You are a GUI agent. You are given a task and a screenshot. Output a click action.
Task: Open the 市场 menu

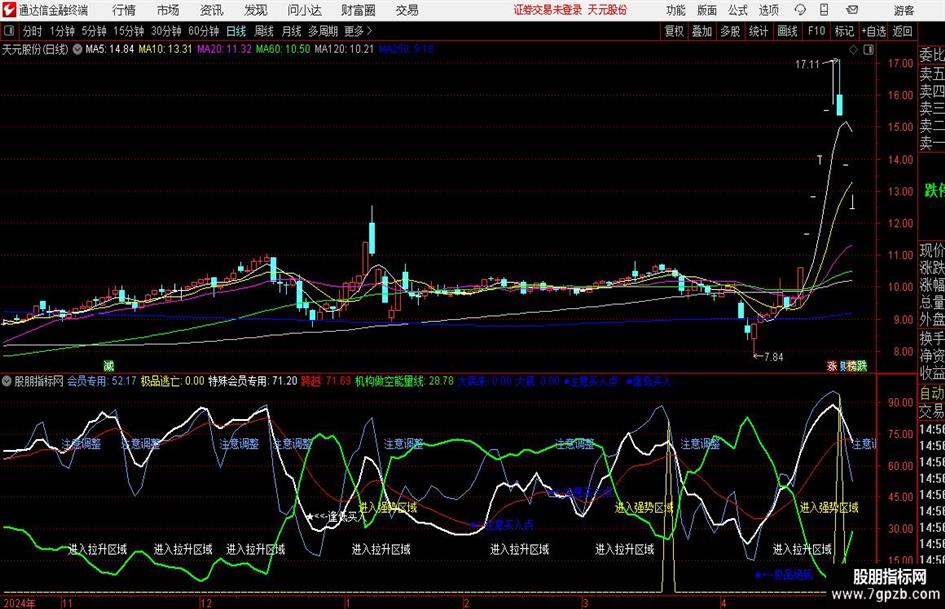tap(168, 10)
